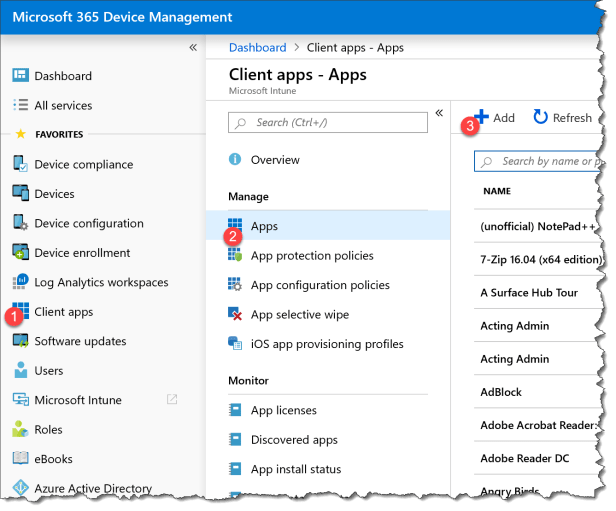
Task: Click the Devices icon in favorites
Action: (20, 193)
